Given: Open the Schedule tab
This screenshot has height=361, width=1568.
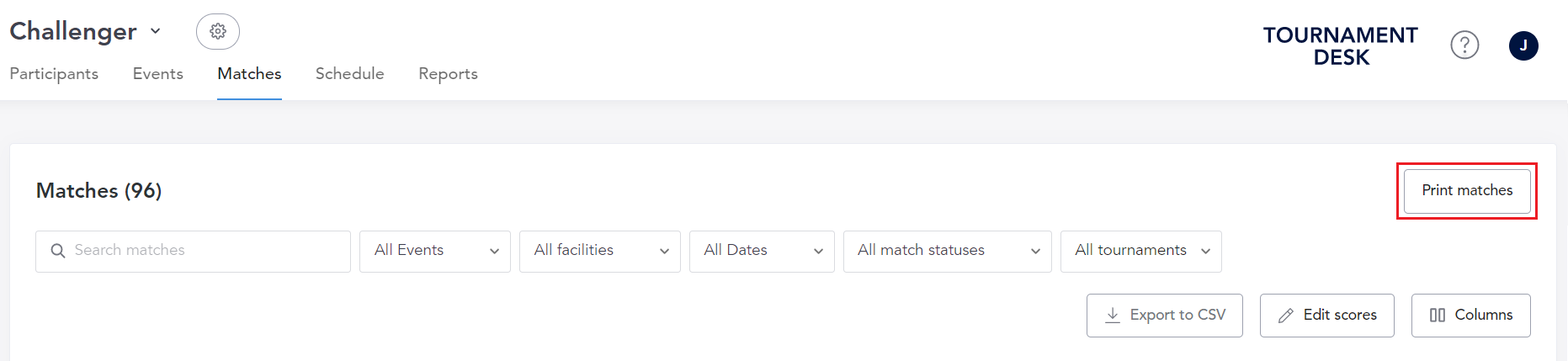Looking at the screenshot, I should (350, 74).
